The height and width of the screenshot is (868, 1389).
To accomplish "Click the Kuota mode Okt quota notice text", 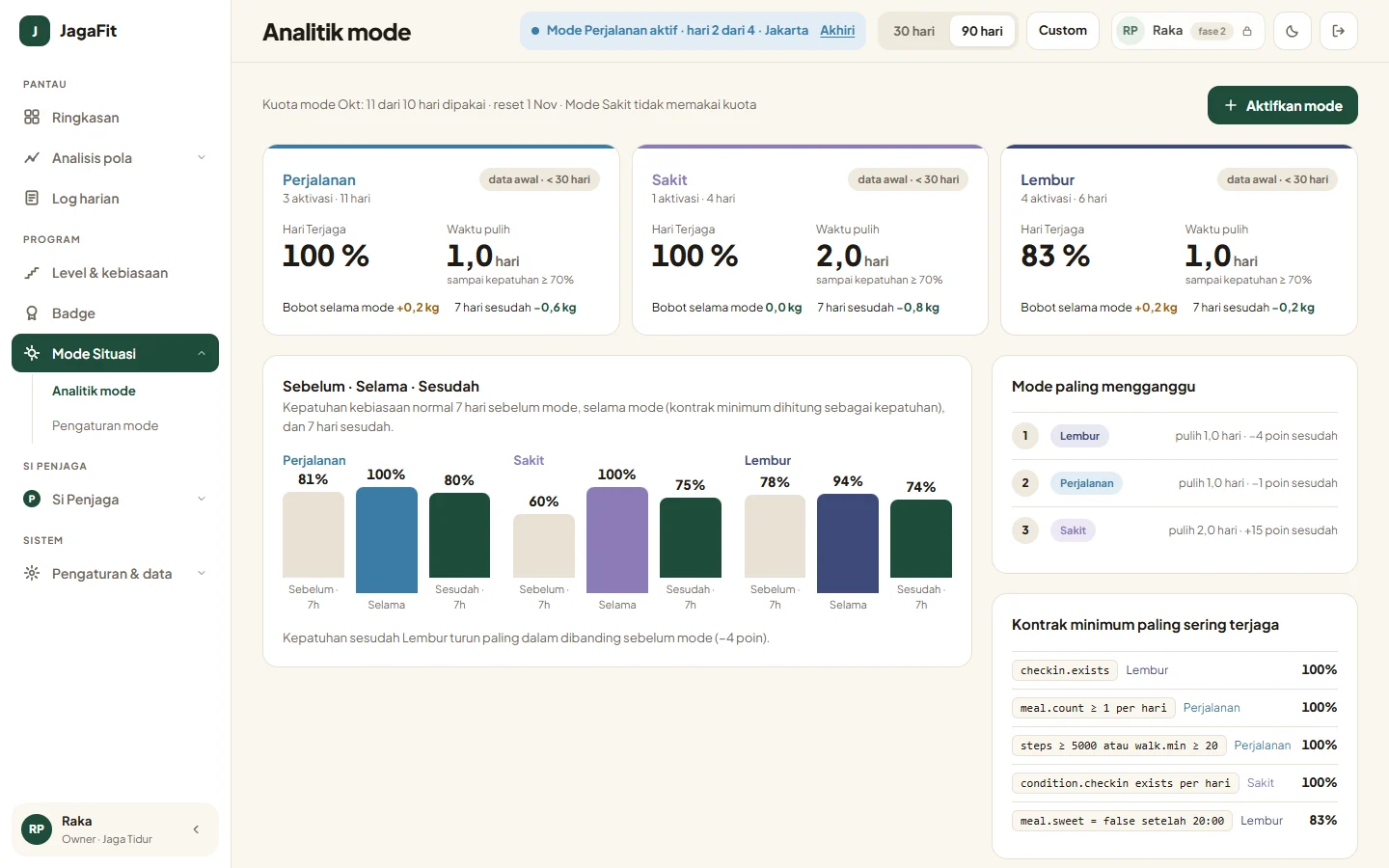I will pyautogui.click(x=509, y=105).
